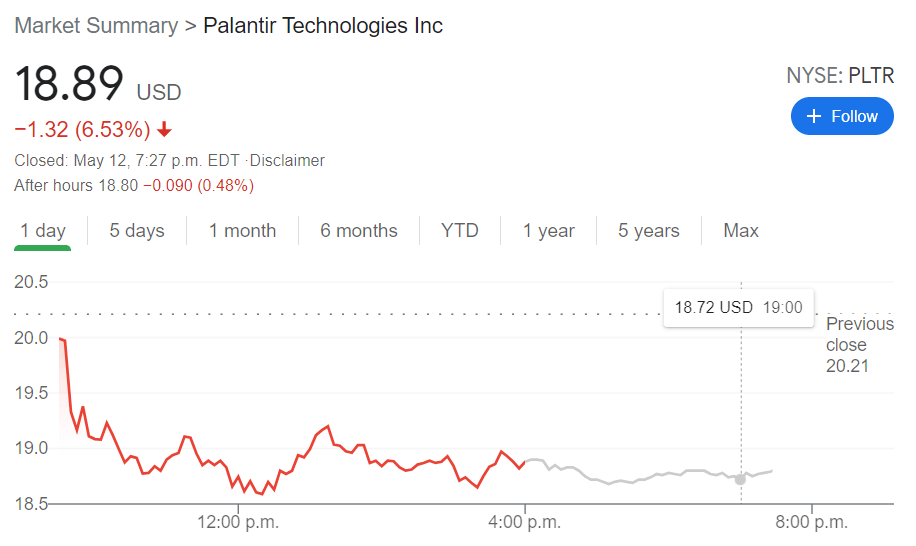Open the Market Summary link
Viewport: 916px width, 546px height.
click(96, 26)
